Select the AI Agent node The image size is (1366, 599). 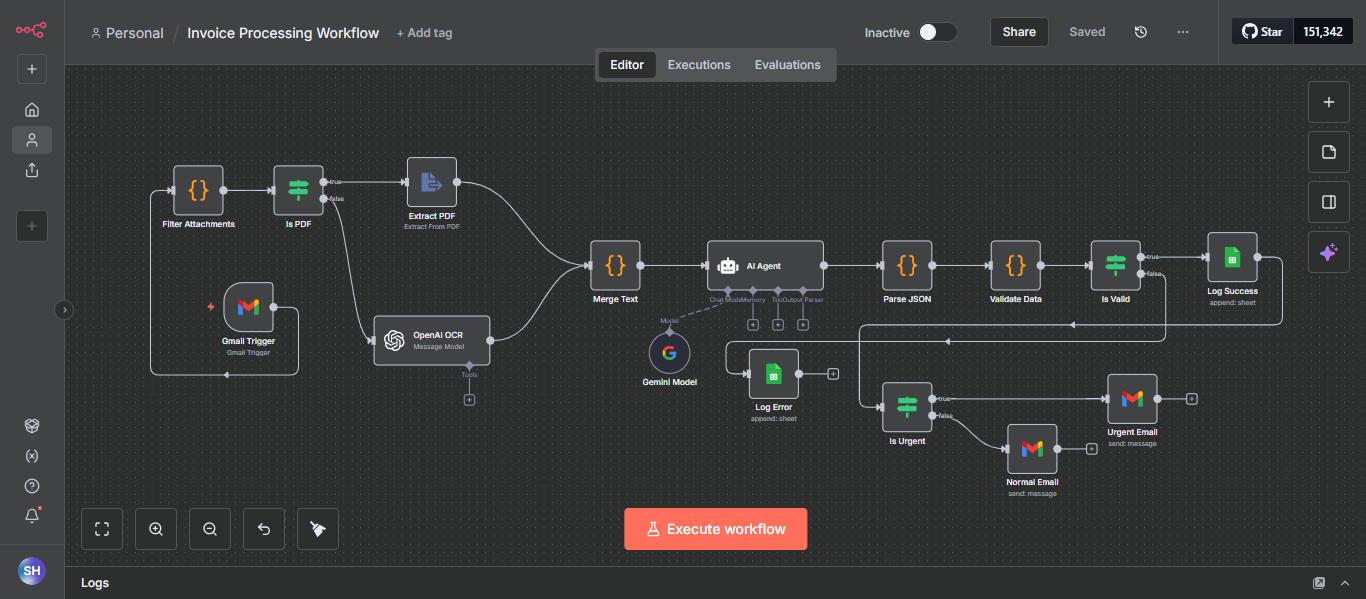(x=765, y=265)
